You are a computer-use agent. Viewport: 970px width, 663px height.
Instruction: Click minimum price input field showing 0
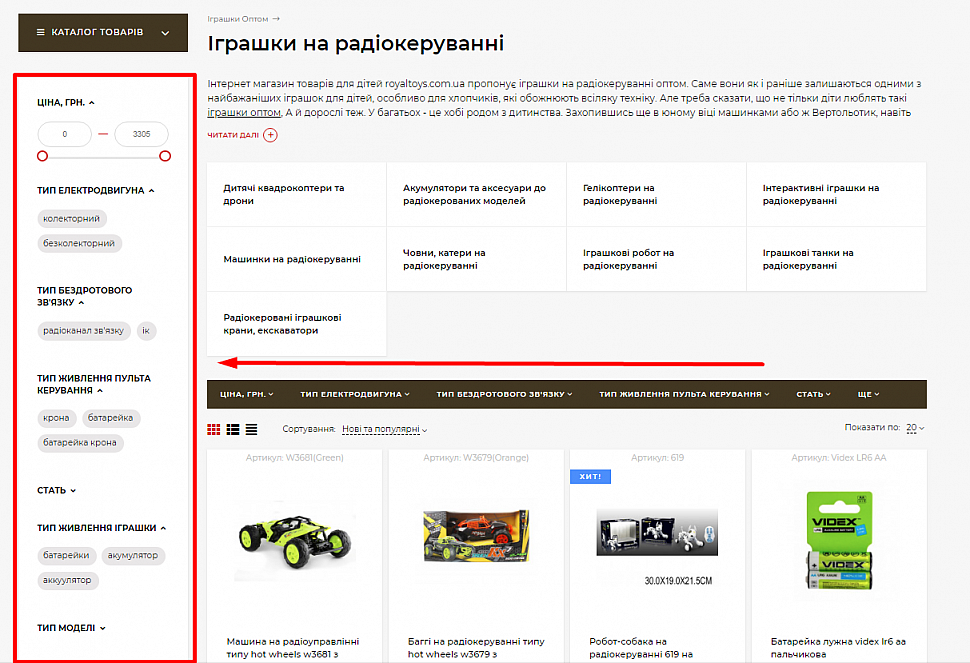pos(64,134)
